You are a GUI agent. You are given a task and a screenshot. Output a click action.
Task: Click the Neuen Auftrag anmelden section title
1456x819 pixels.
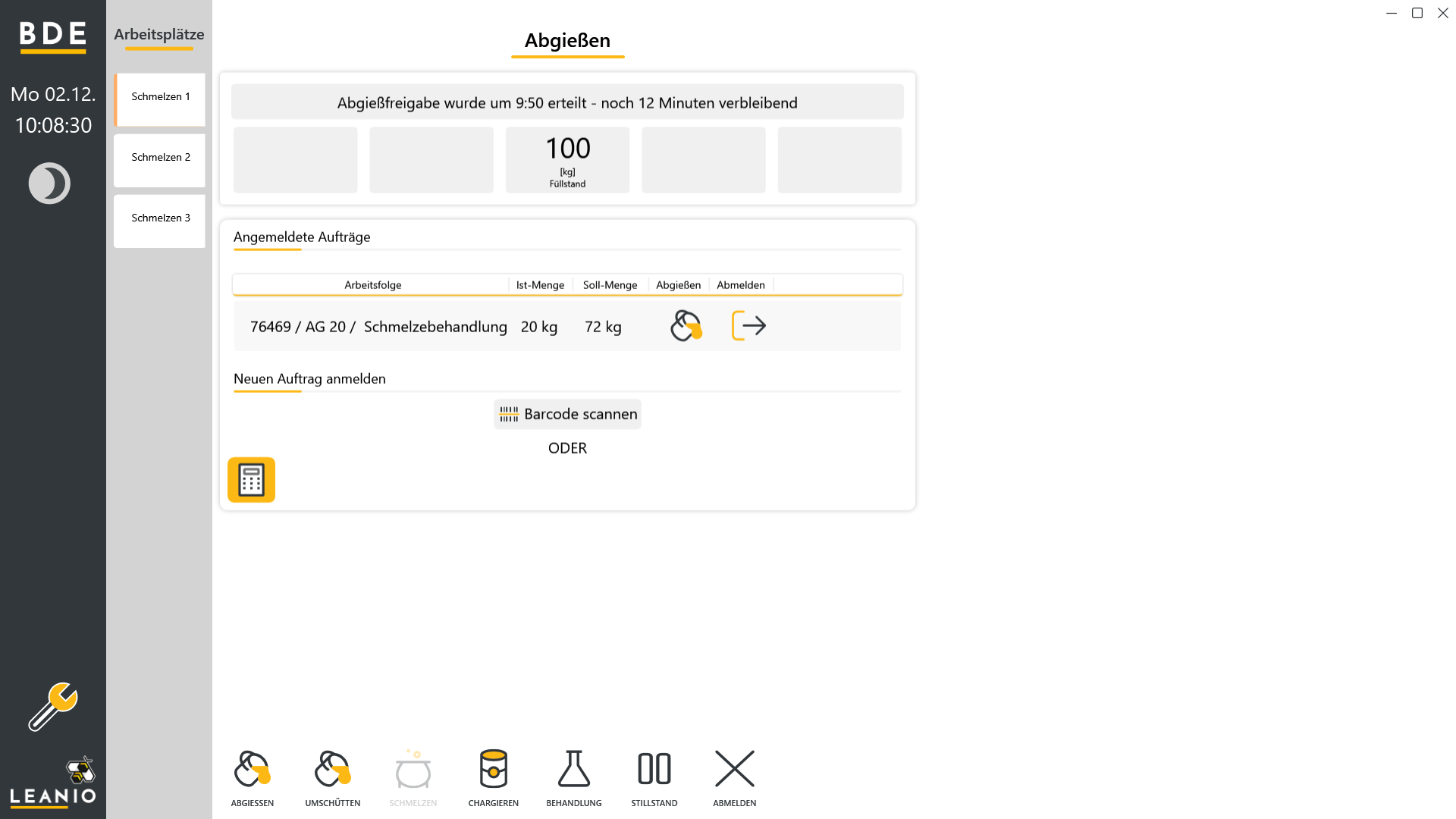tap(309, 379)
